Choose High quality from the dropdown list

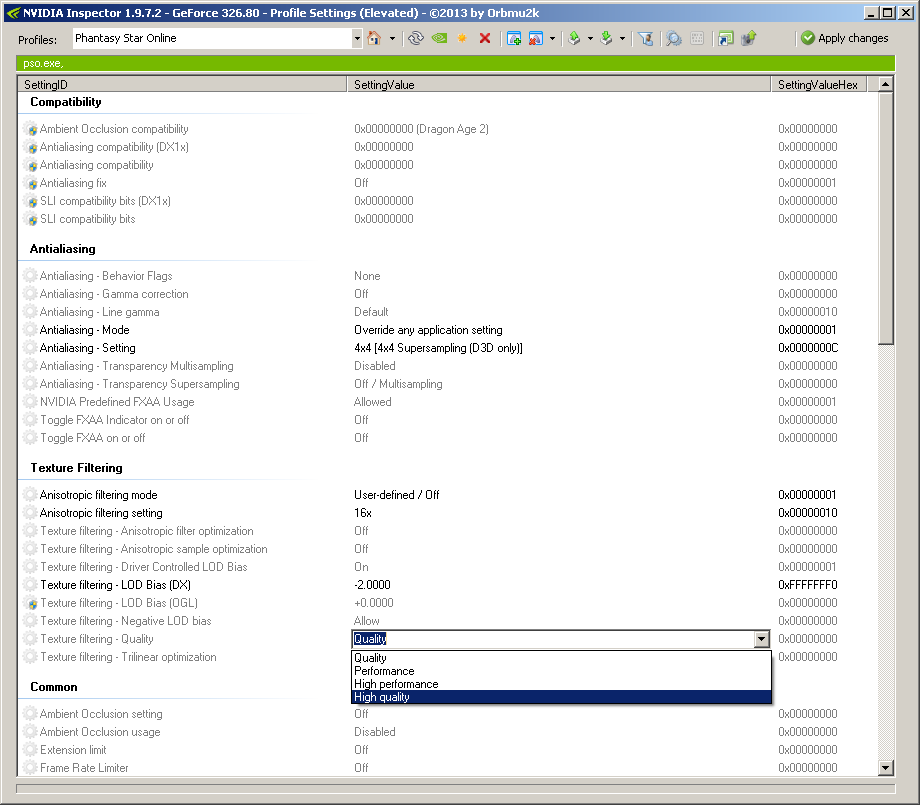coord(562,697)
